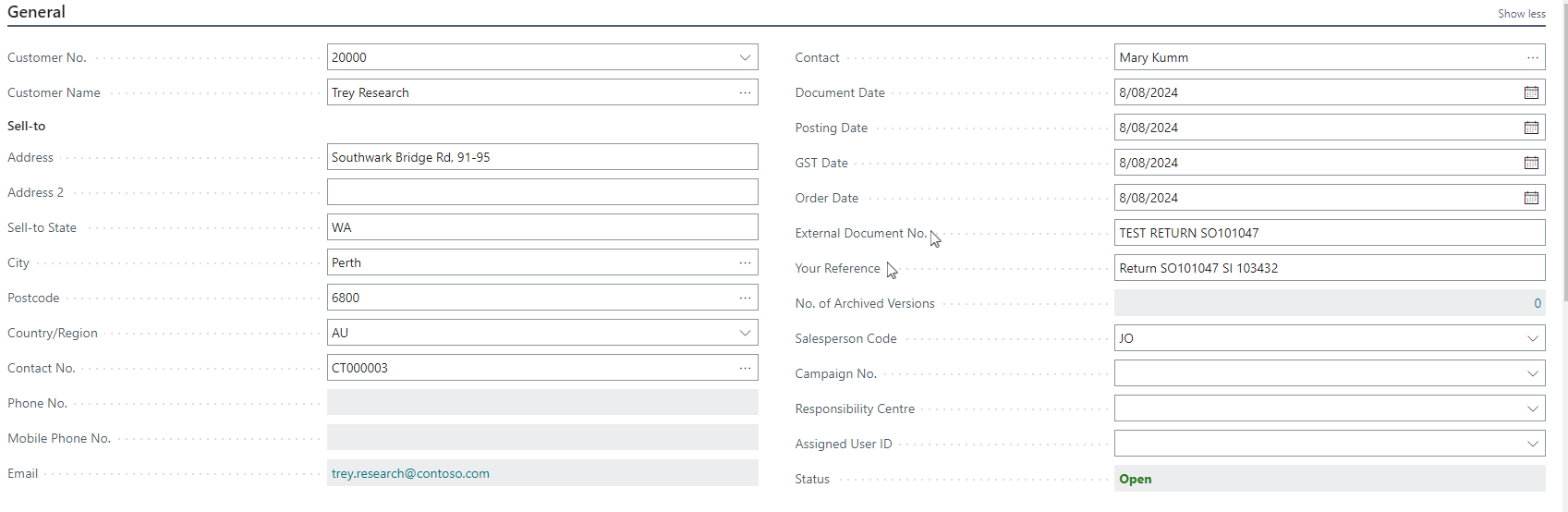This screenshot has width=1568, height=512.
Task: Click ellipsis lookup in Customer Name field
Action: tap(745, 92)
